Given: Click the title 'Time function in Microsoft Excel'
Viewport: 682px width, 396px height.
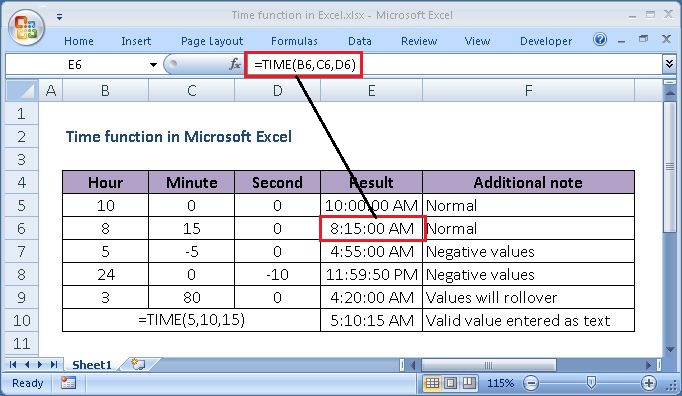Looking at the screenshot, I should coord(179,137).
